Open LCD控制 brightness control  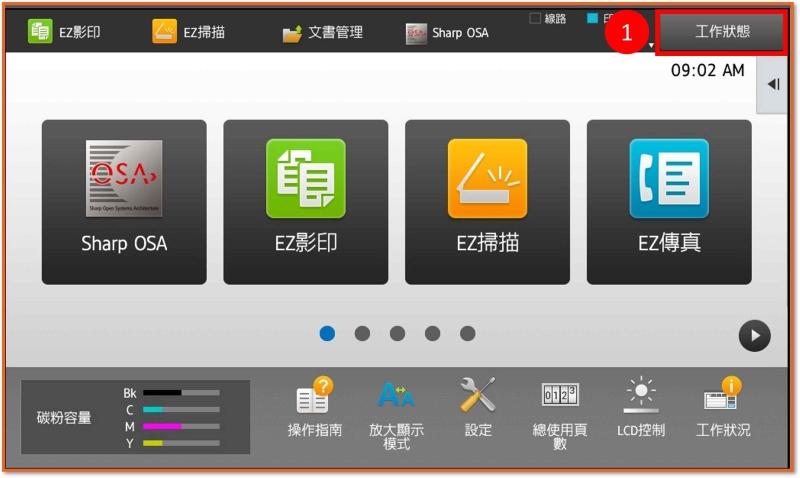[x=641, y=407]
